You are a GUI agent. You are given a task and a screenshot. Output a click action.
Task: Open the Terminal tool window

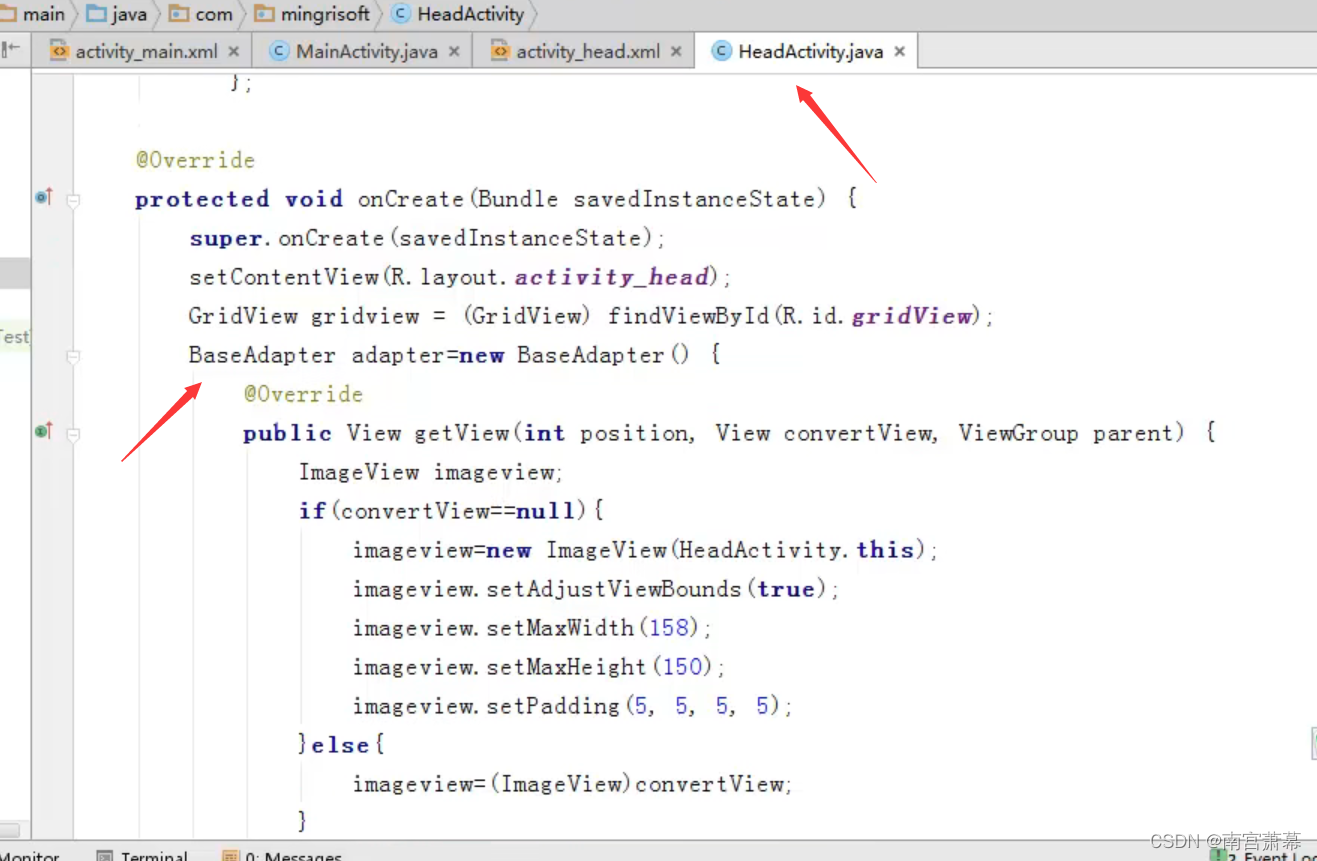[142, 855]
